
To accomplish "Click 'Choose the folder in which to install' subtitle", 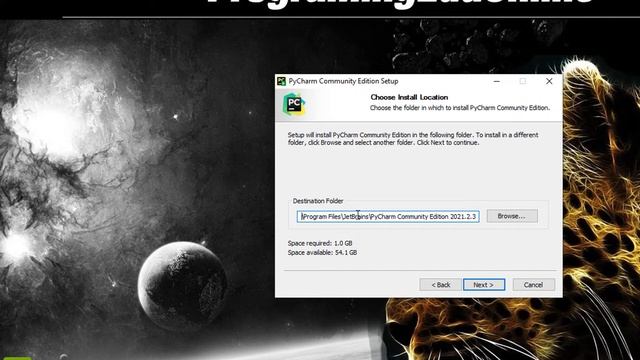I will point(460,108).
